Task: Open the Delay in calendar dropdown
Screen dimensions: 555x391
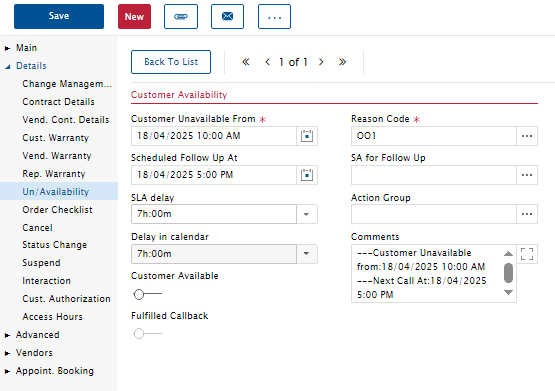Action: (307, 254)
